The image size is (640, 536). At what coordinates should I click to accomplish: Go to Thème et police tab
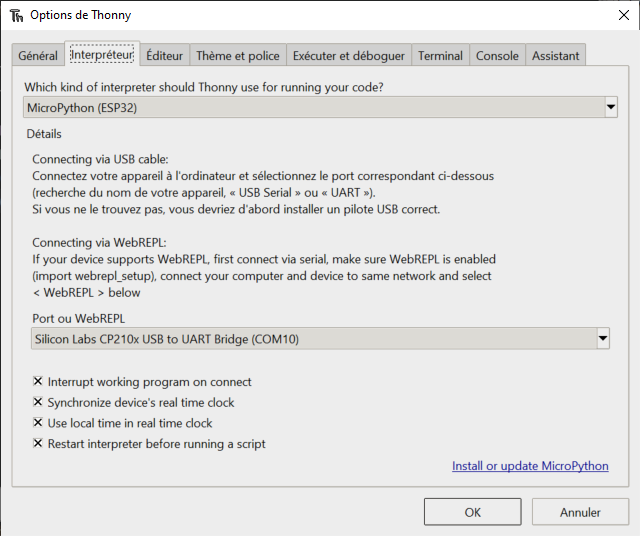tap(238, 56)
